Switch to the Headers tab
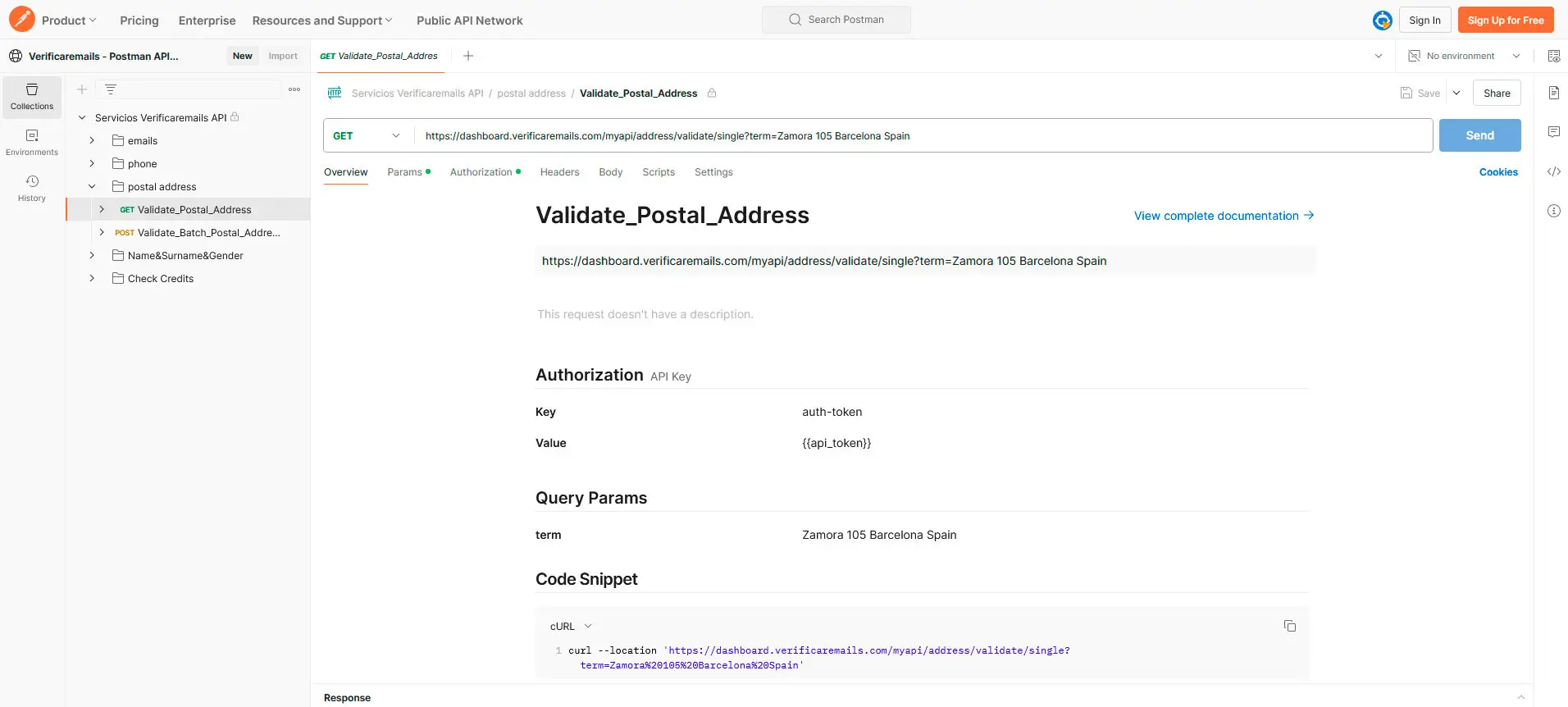The height and width of the screenshot is (707, 1568). [x=559, y=172]
